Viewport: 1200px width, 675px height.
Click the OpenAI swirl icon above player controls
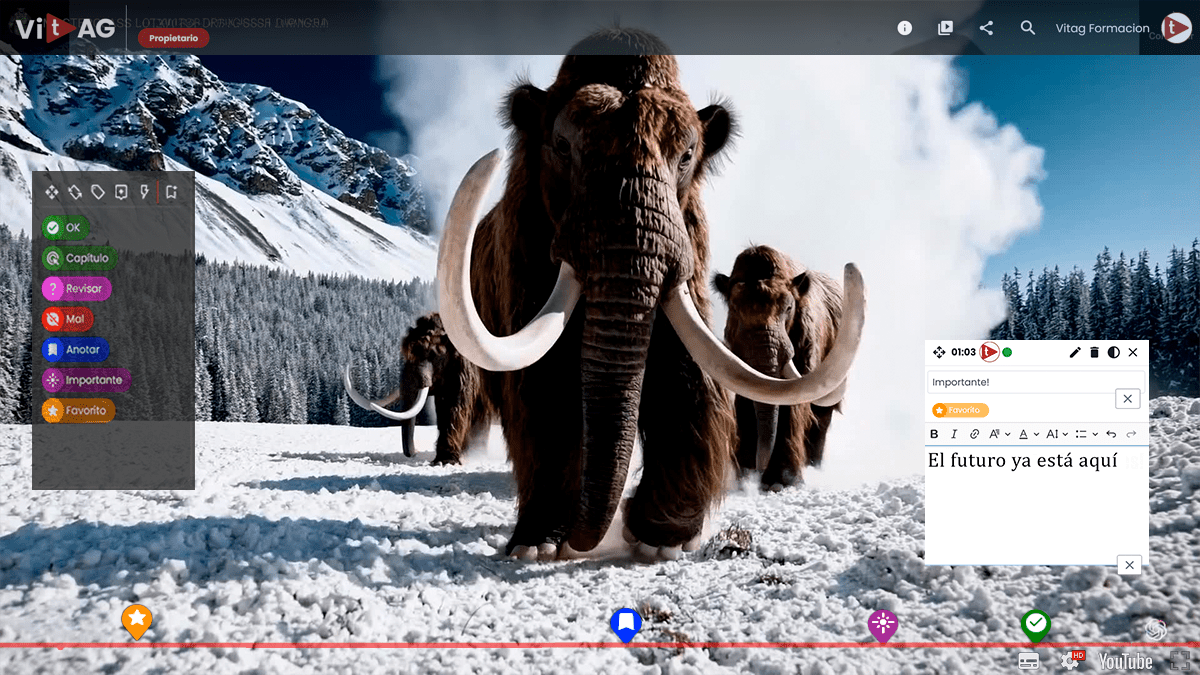[1157, 629]
